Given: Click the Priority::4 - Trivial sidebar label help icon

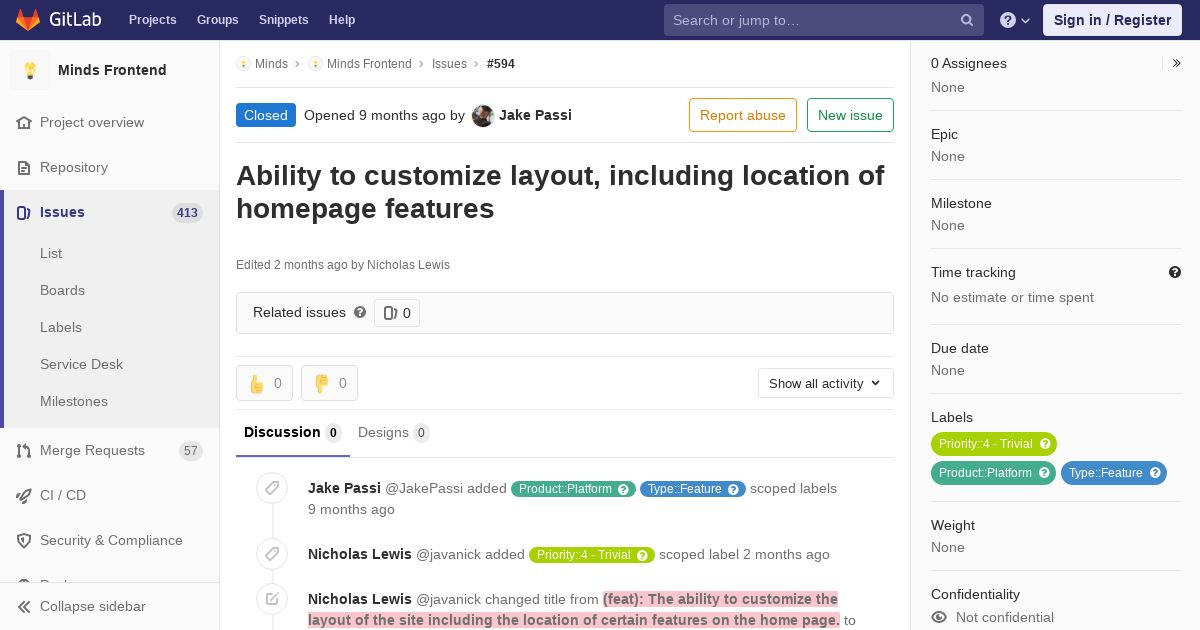Looking at the screenshot, I should click(1045, 444).
